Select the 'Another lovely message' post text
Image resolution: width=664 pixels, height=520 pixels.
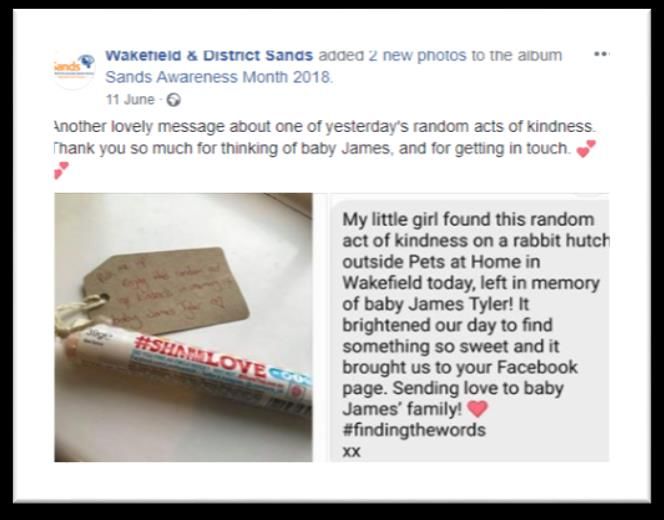[325, 126]
